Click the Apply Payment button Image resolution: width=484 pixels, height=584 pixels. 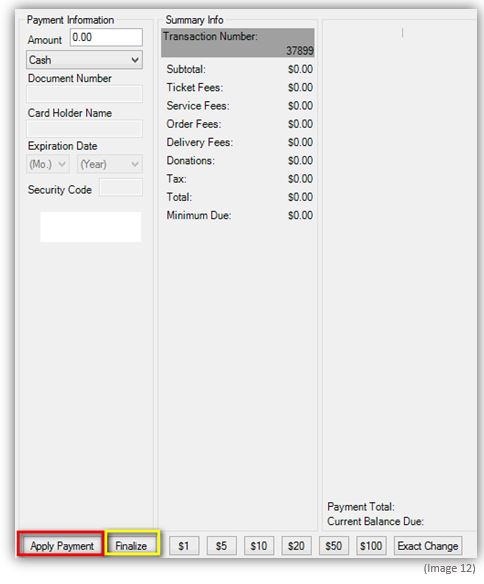click(x=61, y=546)
